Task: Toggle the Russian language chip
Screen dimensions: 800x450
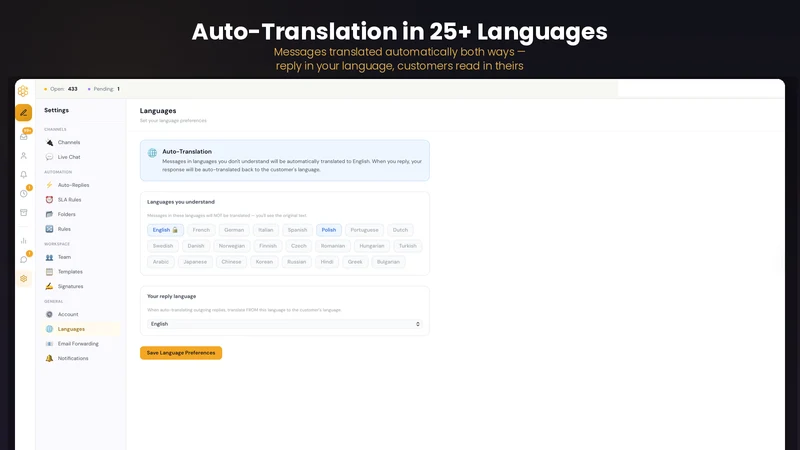Action: [x=296, y=262]
